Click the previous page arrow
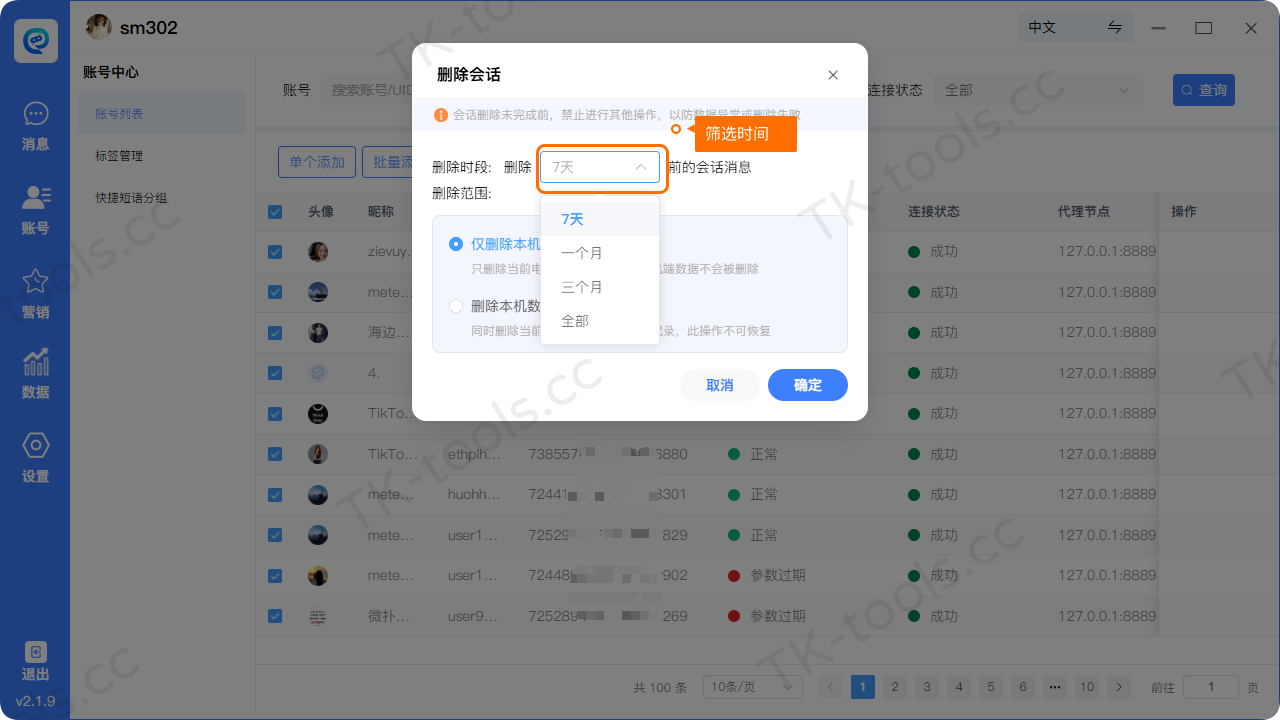This screenshot has width=1280, height=720. click(831, 687)
